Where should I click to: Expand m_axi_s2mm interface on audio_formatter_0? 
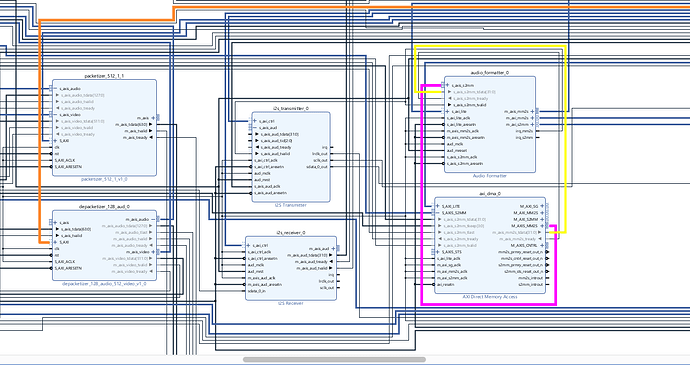tap(532, 125)
